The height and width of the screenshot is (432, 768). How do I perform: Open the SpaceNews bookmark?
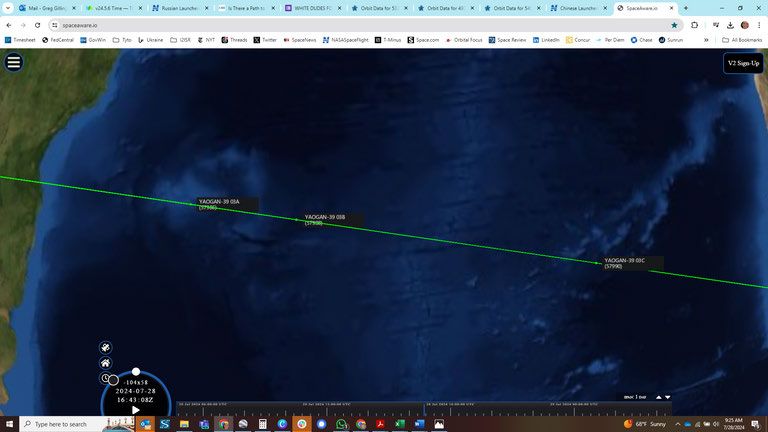[300, 40]
